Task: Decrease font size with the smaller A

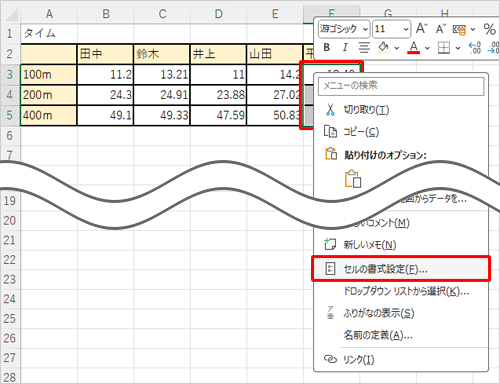Action: click(441, 29)
